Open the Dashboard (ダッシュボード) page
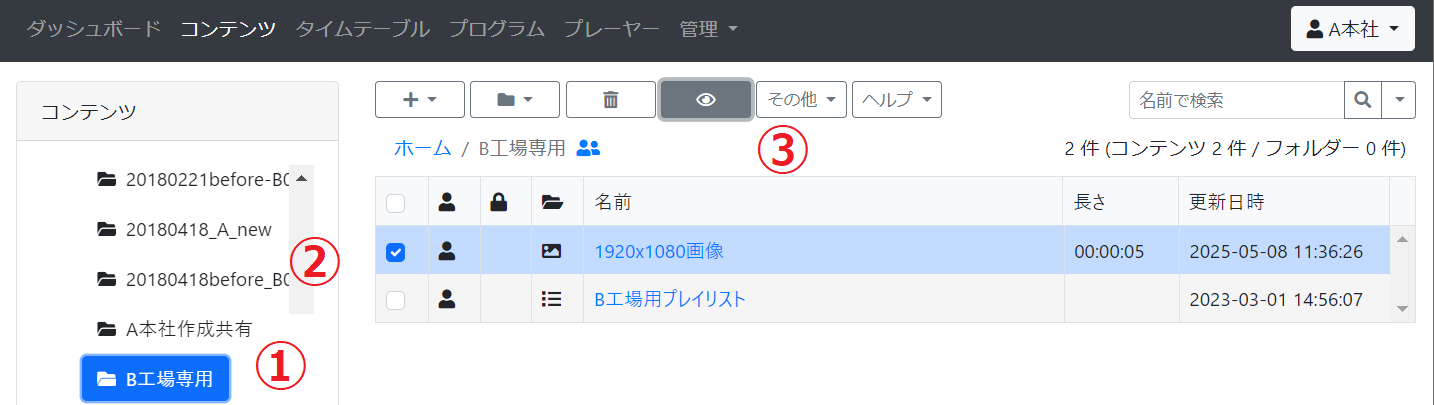The image size is (1434, 405). pyautogui.click(x=93, y=29)
